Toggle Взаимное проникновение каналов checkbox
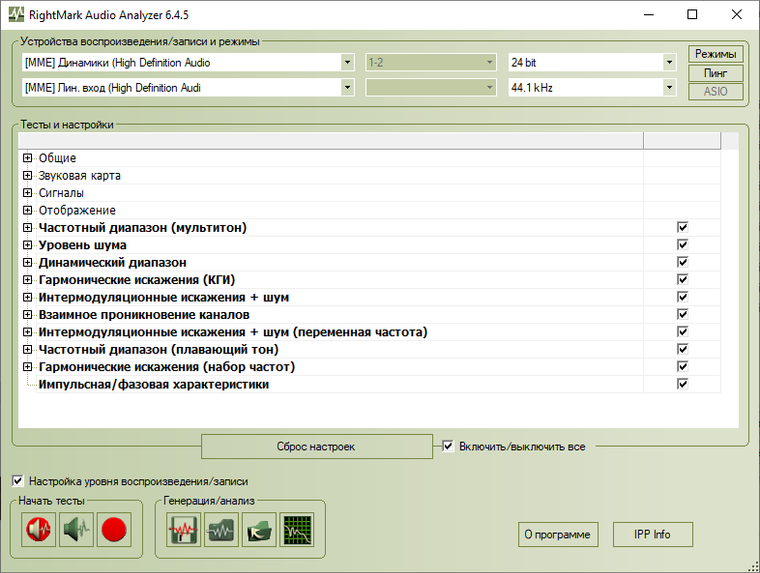The height and width of the screenshot is (573, 760). [682, 315]
